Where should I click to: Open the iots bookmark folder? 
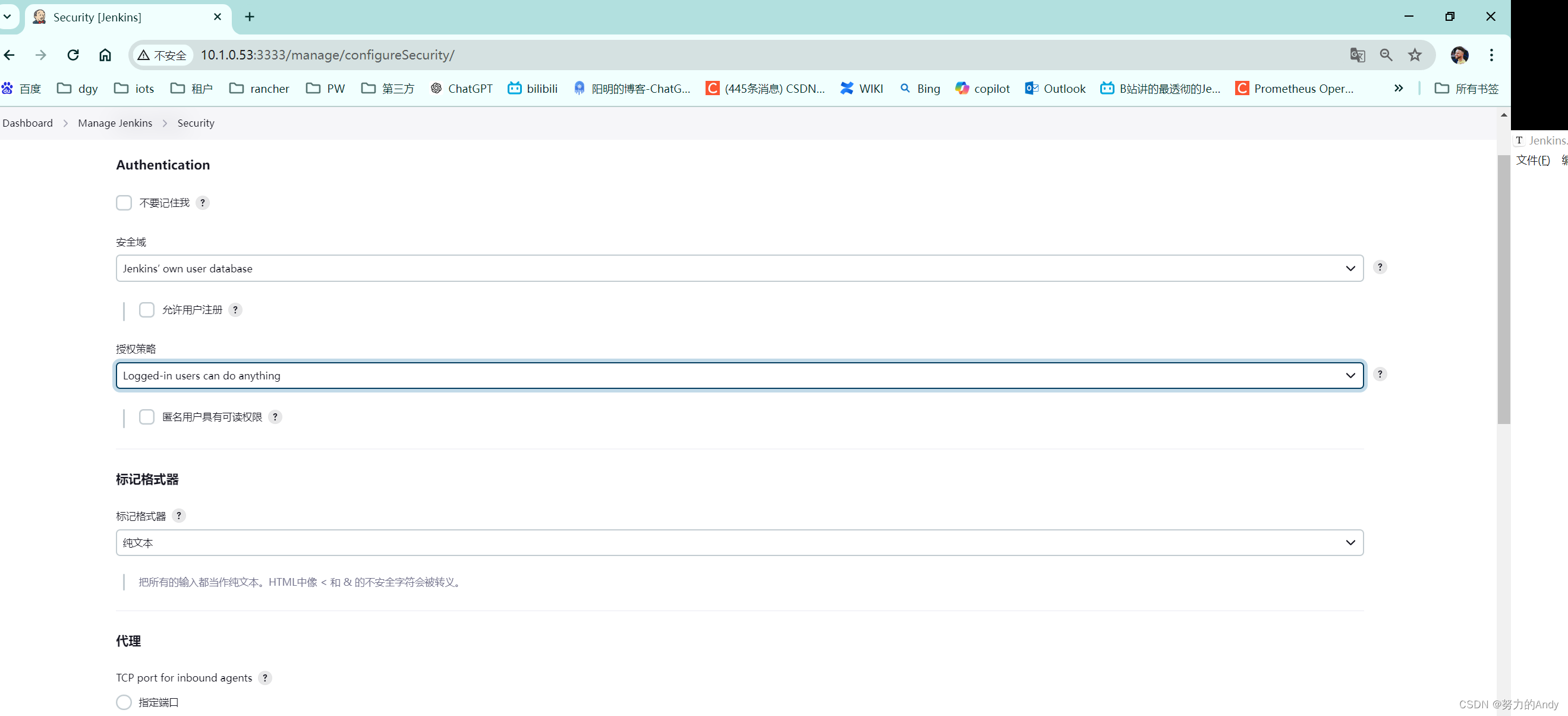134,89
